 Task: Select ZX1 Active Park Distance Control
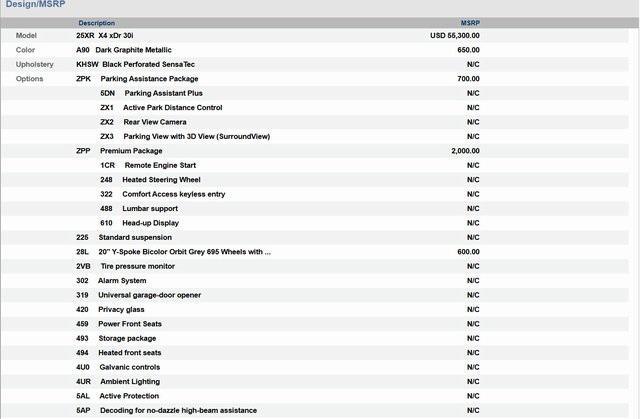coord(161,108)
